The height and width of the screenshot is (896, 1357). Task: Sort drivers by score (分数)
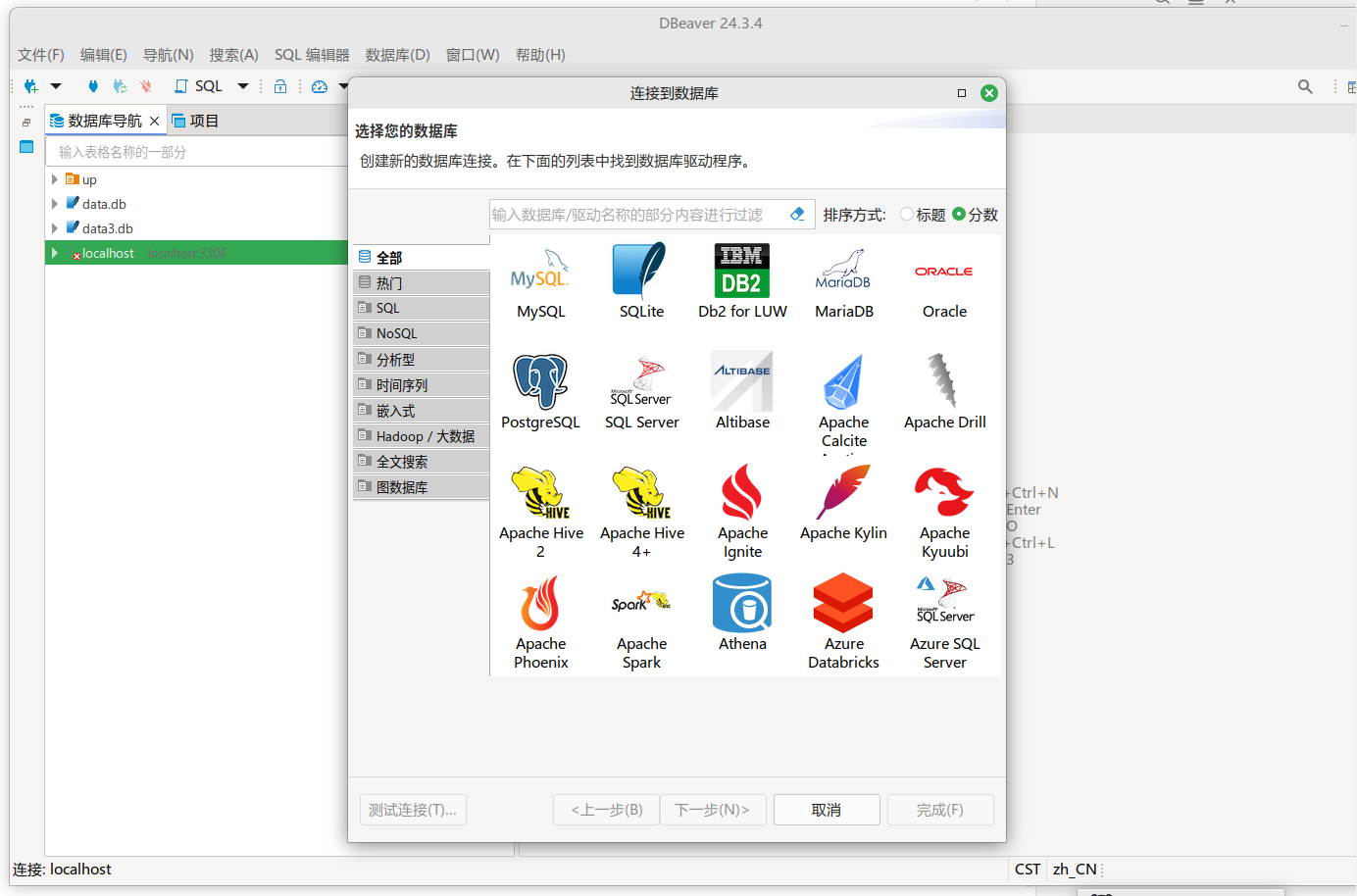[x=975, y=215]
